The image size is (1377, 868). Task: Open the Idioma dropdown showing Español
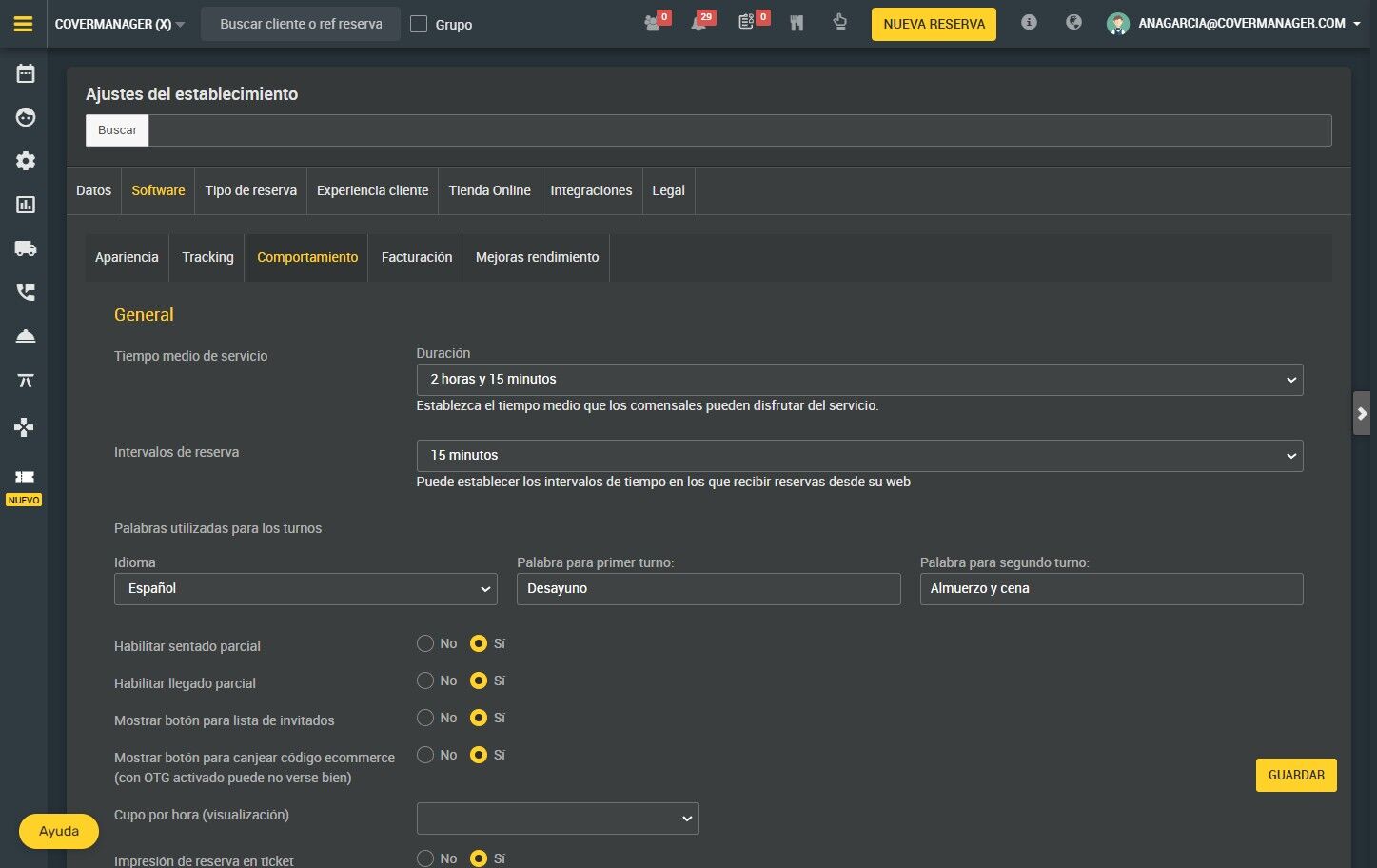305,589
